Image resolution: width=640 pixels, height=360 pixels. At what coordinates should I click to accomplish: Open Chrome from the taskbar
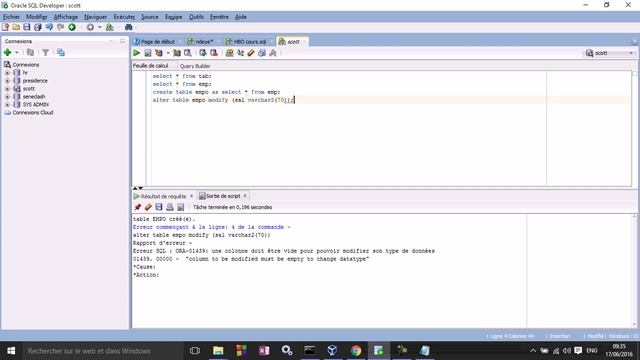356,351
